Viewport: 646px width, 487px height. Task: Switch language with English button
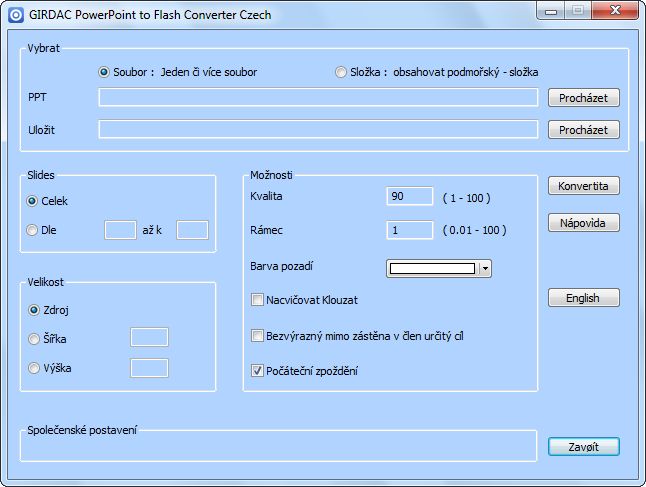coord(583,298)
